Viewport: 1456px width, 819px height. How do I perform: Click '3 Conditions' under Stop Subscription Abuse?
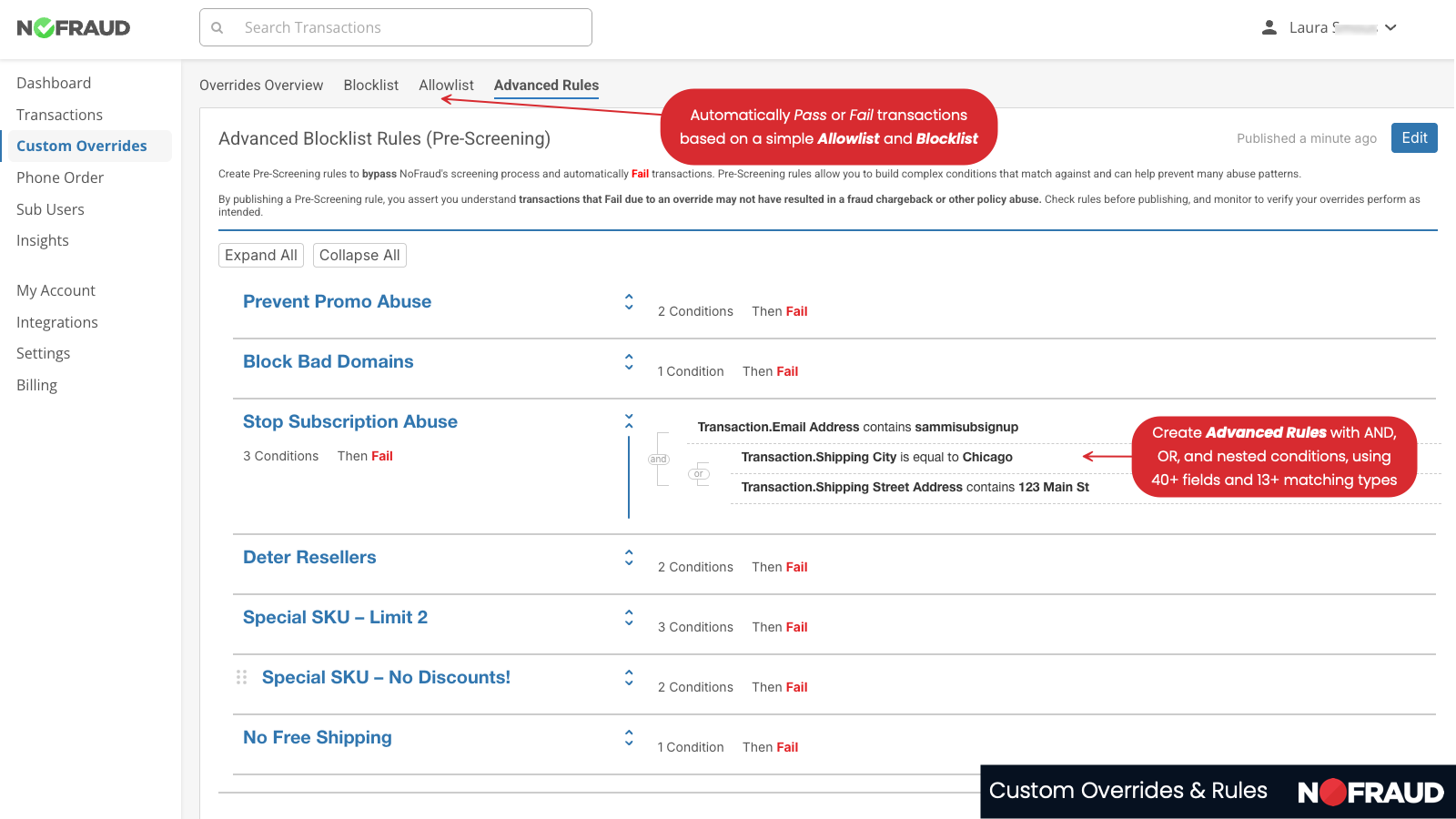coord(281,456)
